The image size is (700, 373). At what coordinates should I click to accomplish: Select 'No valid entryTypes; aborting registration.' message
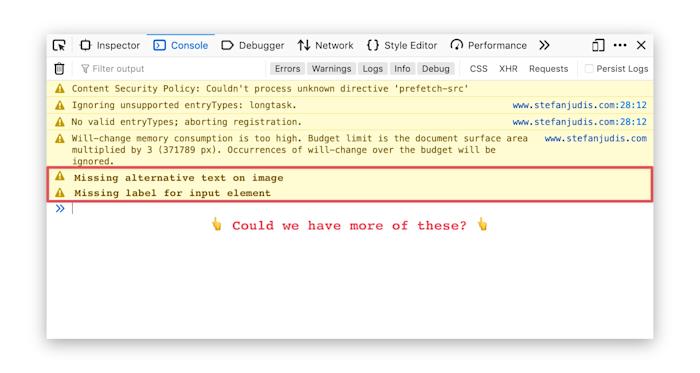(187, 122)
